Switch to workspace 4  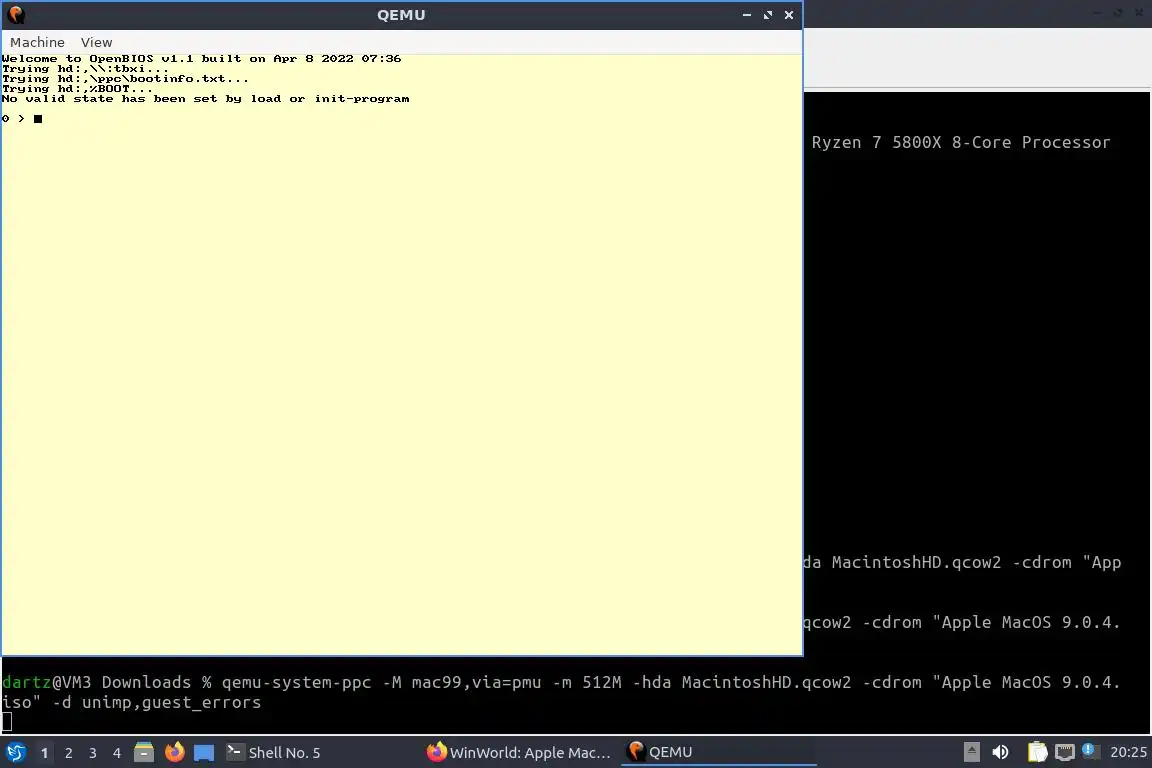117,753
